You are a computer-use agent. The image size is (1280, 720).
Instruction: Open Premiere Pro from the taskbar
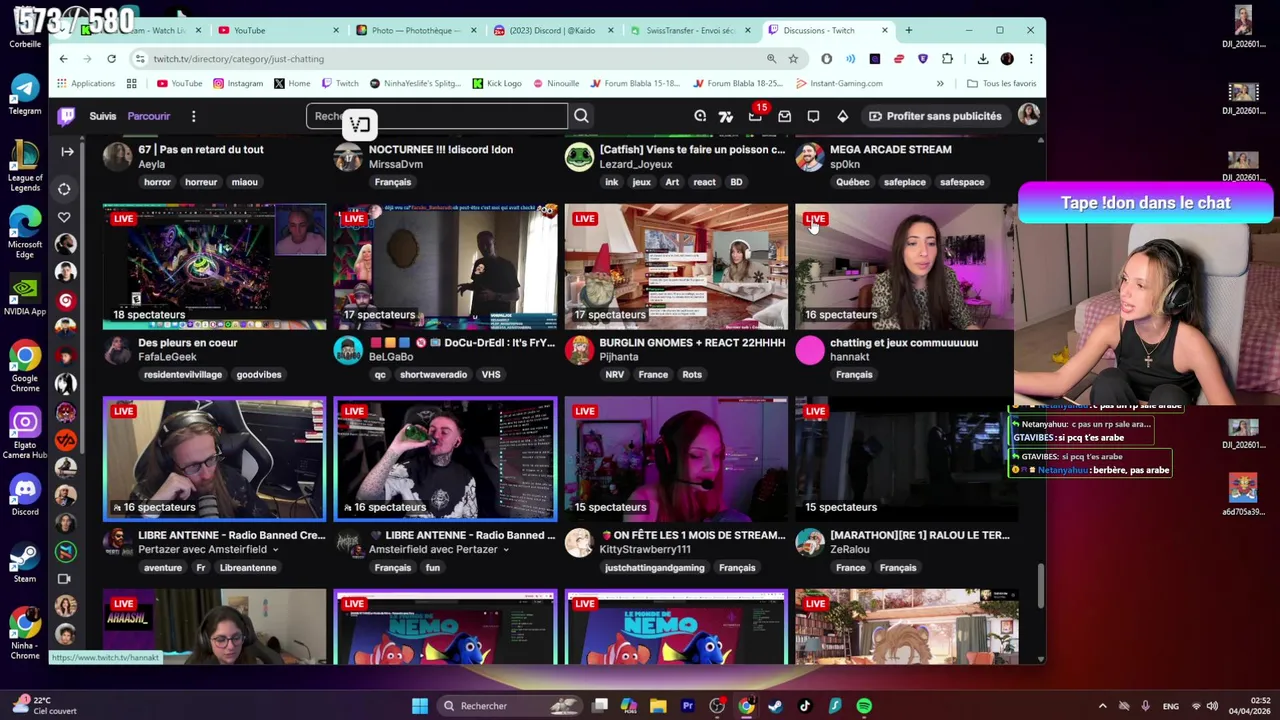687,706
